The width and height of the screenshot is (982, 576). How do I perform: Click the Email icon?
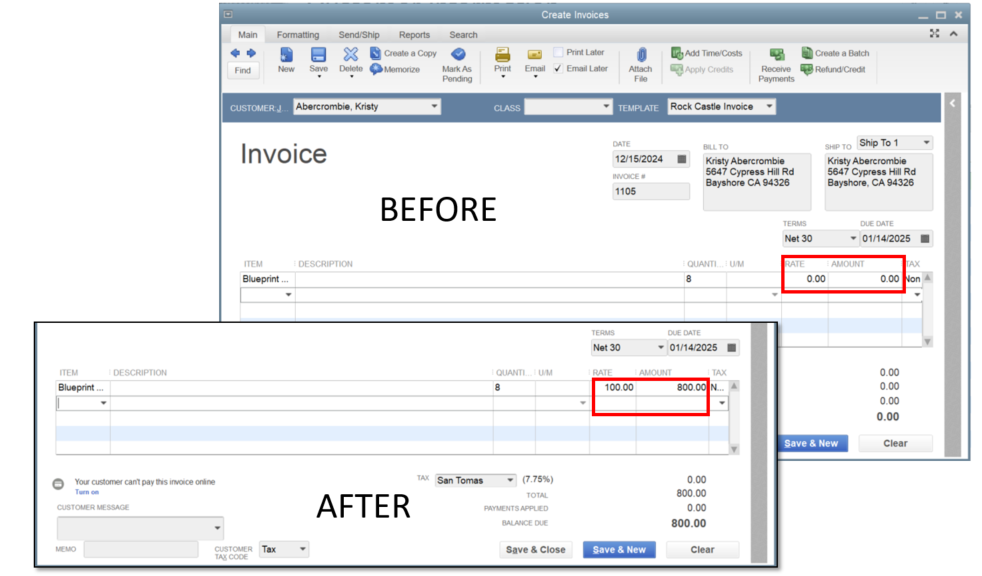pos(535,55)
